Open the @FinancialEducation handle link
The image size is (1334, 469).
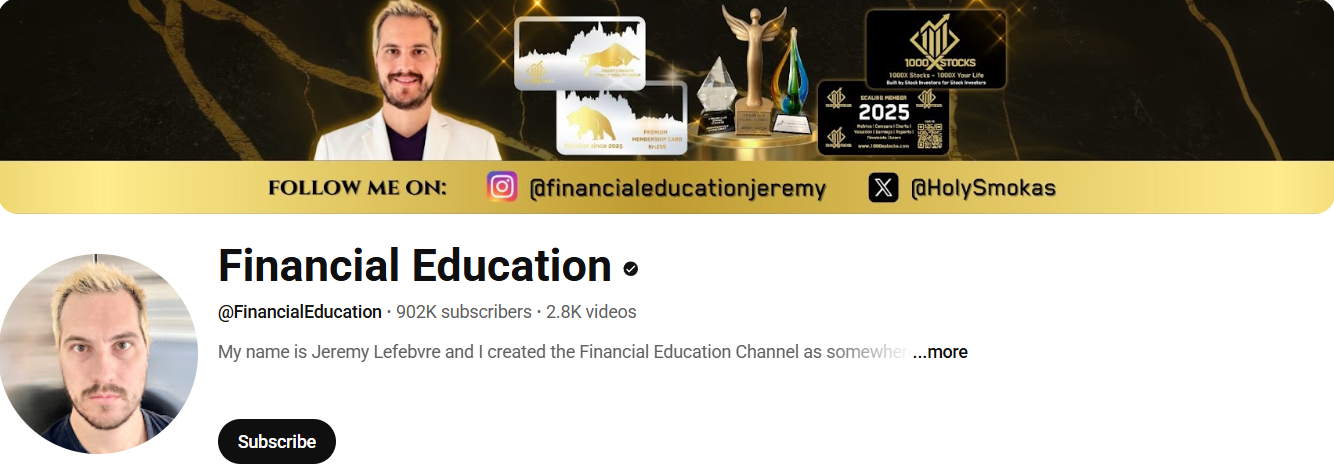point(300,312)
